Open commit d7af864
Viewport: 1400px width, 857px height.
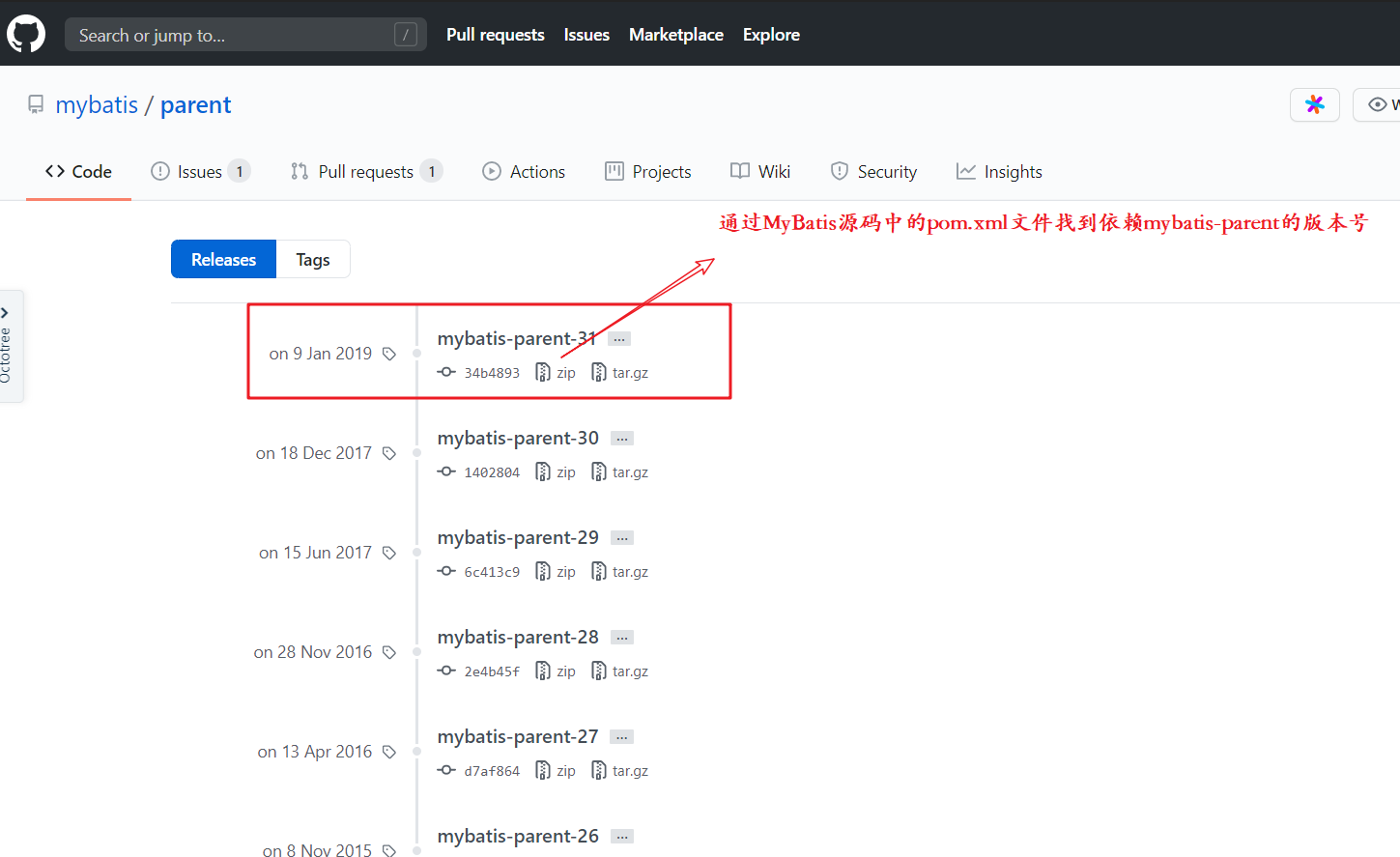[x=492, y=771]
